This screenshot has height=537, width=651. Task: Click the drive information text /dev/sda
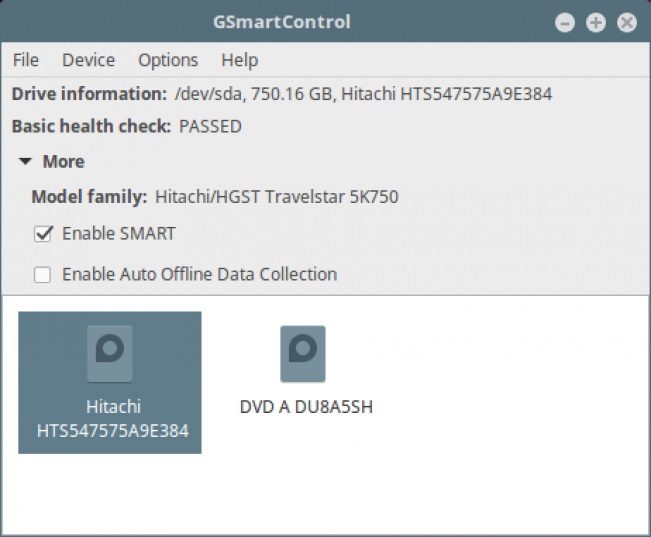(208, 94)
